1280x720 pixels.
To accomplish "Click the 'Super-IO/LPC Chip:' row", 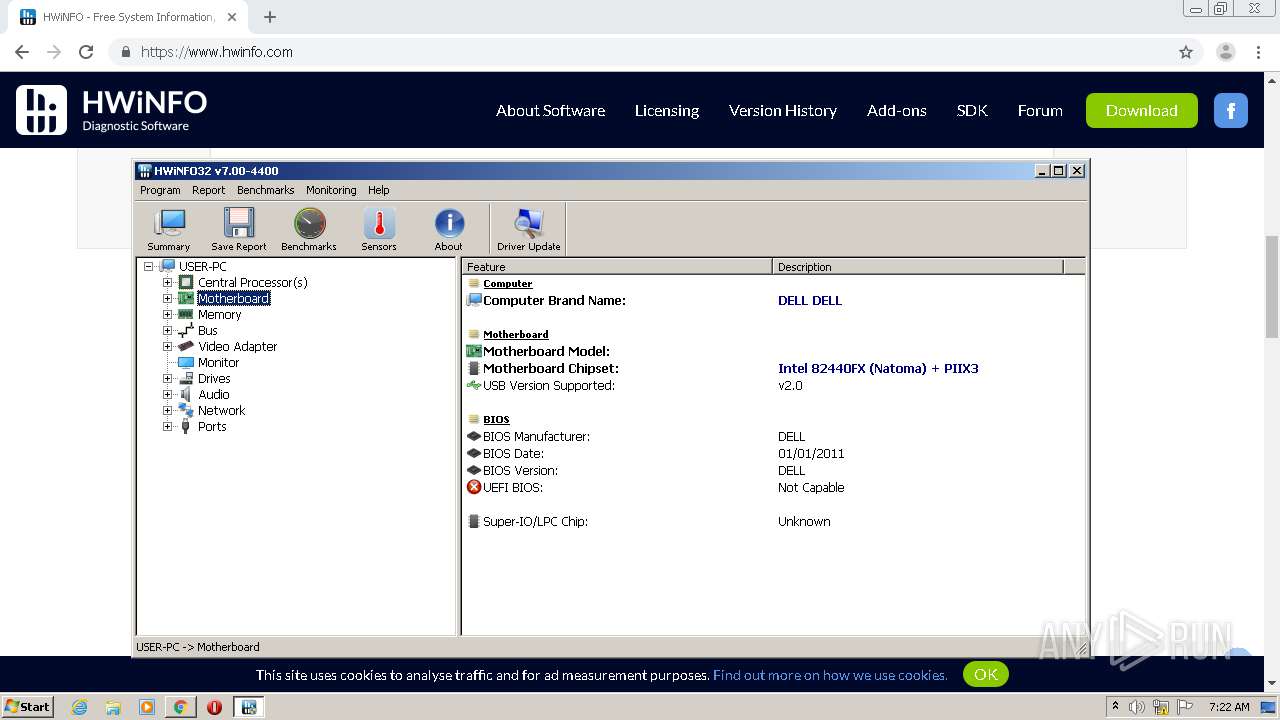I will click(772, 521).
